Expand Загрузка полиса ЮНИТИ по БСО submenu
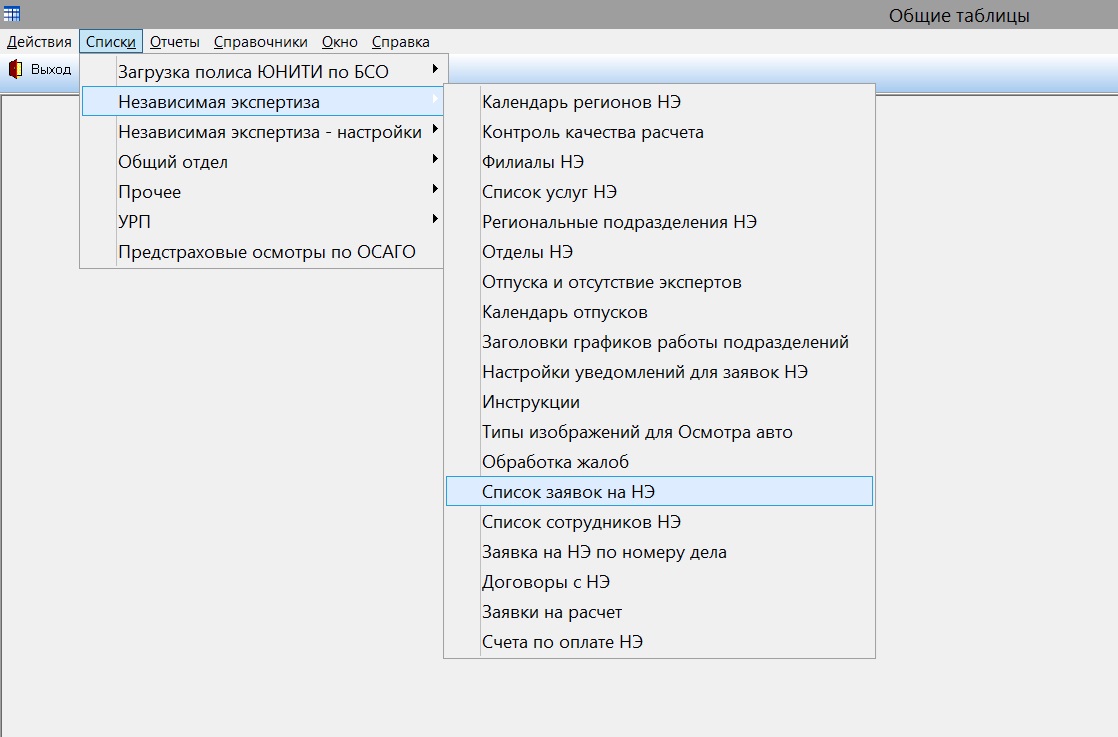Viewport: 1118px width, 737px height. pos(263,71)
